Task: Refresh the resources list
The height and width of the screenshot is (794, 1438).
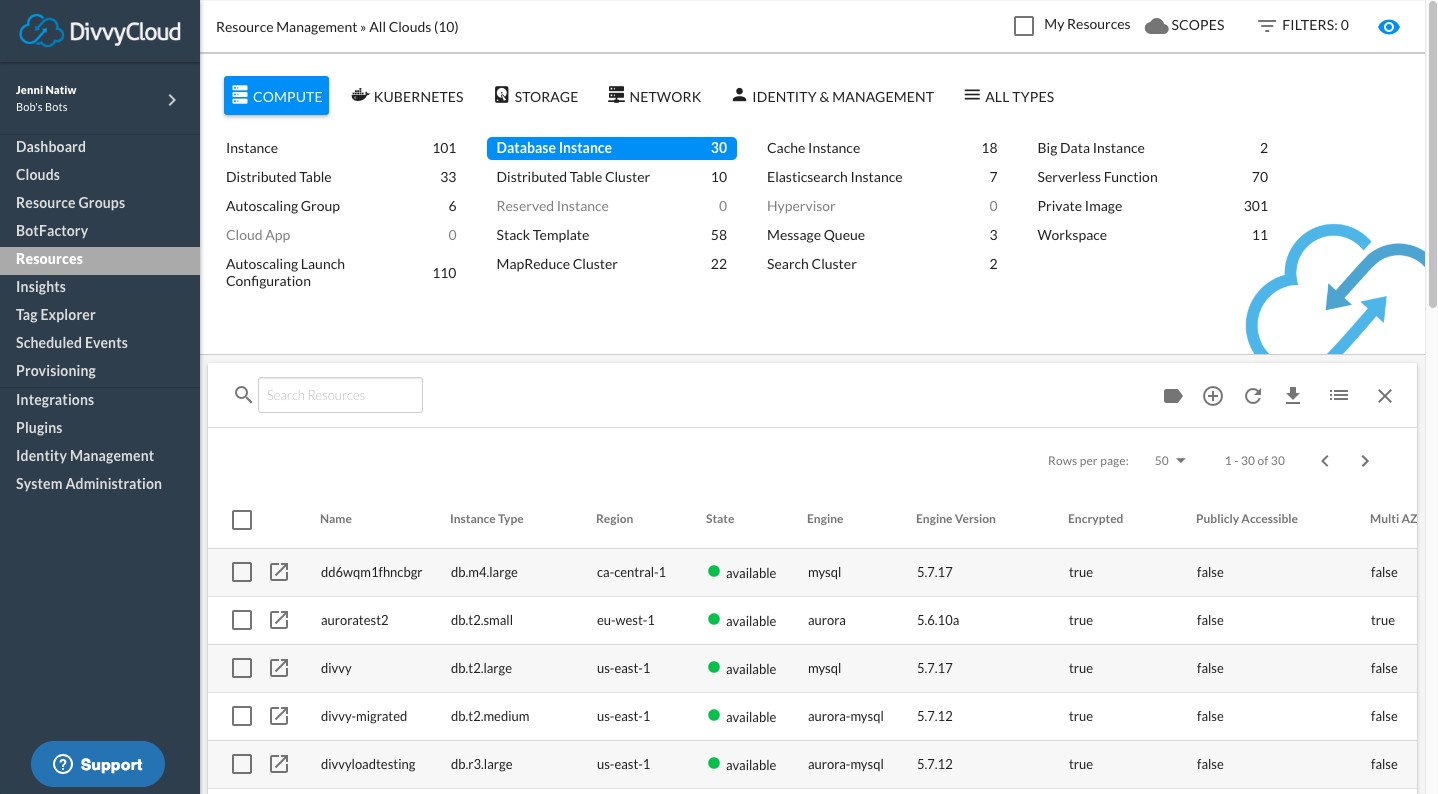Action: click(x=1253, y=396)
